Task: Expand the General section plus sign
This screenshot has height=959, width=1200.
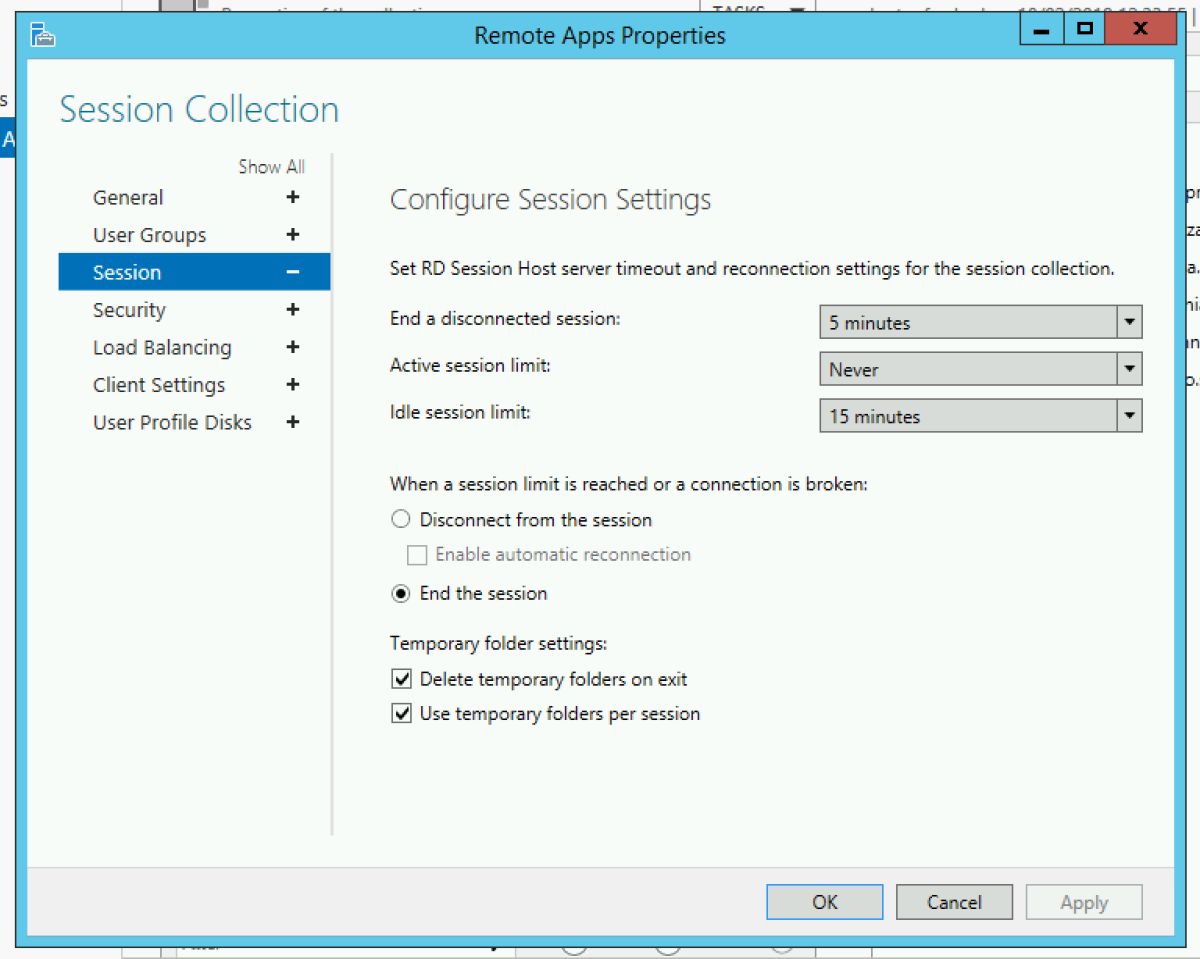Action: 293,198
